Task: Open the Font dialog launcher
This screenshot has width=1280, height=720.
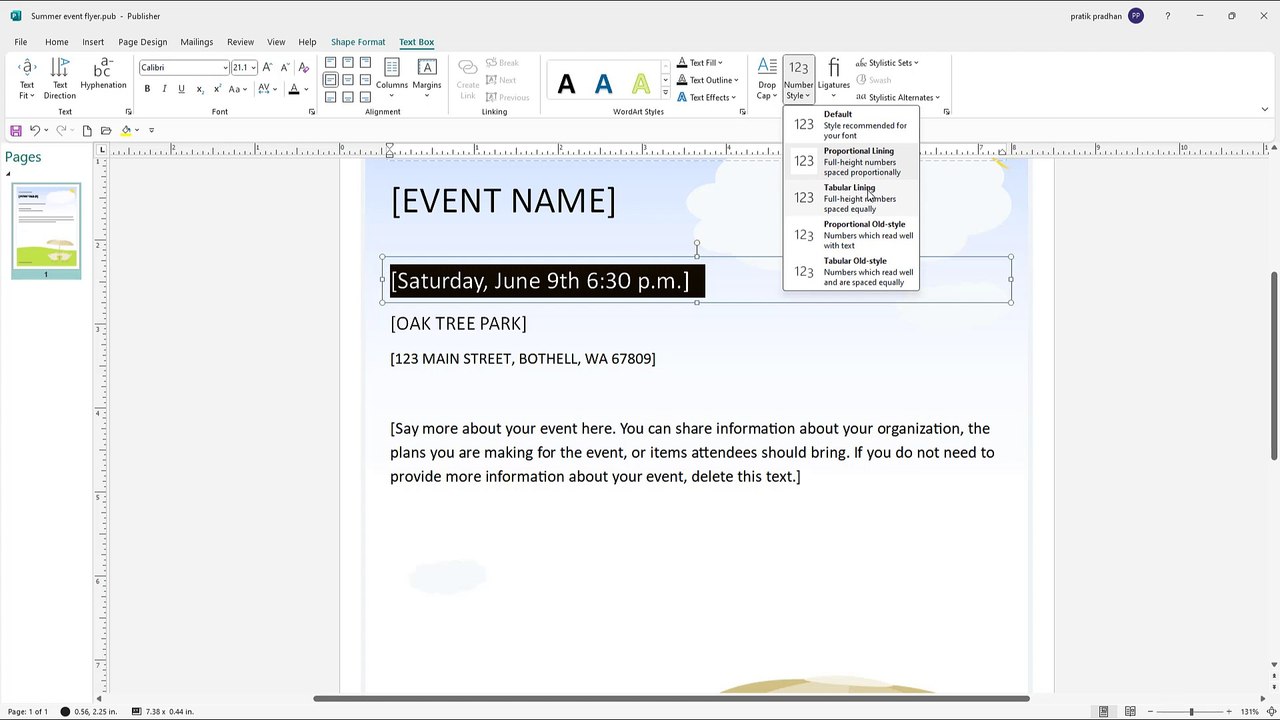Action: click(311, 112)
